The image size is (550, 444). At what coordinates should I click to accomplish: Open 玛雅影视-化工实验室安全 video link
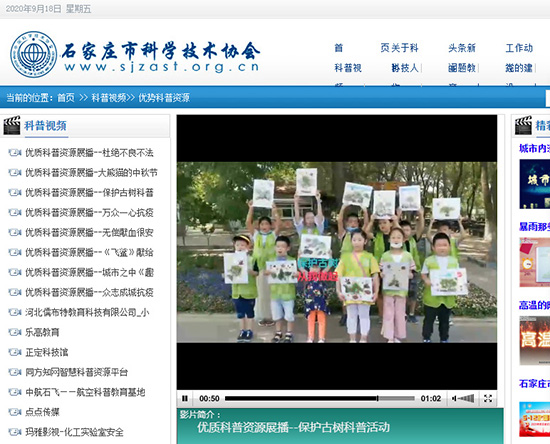click(74, 432)
